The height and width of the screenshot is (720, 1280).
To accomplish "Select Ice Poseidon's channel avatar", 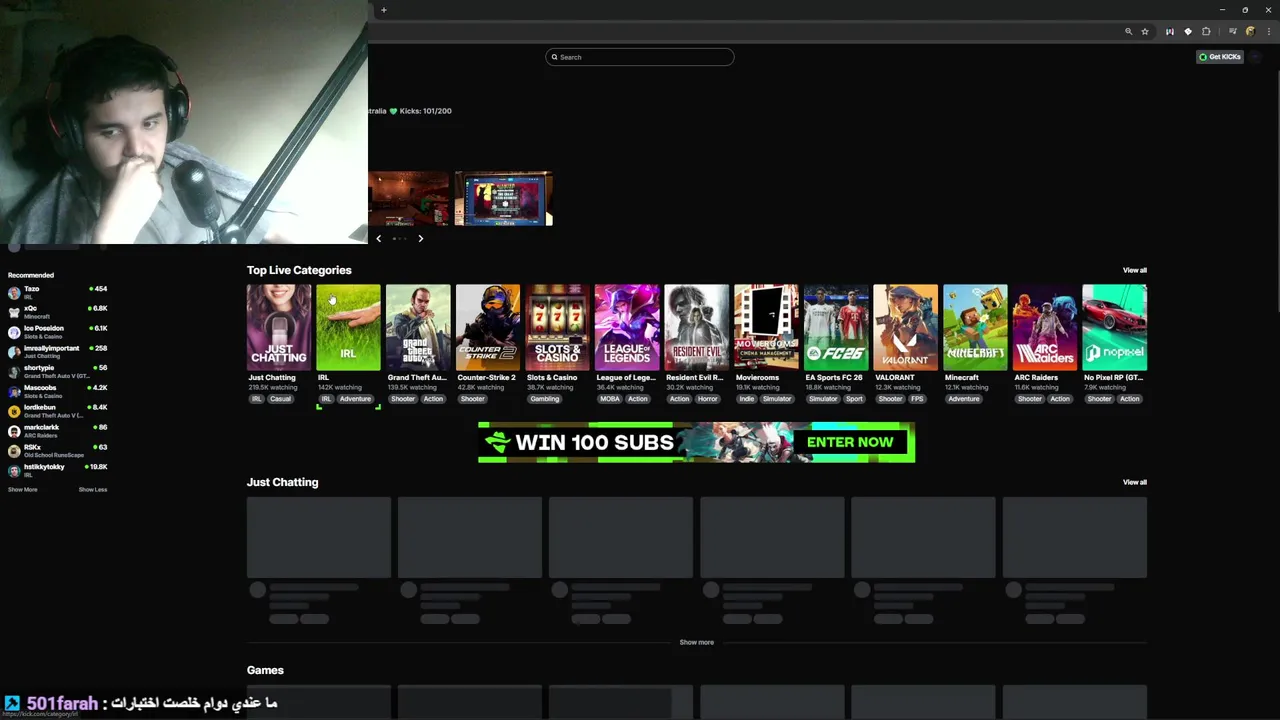I will click(14, 332).
